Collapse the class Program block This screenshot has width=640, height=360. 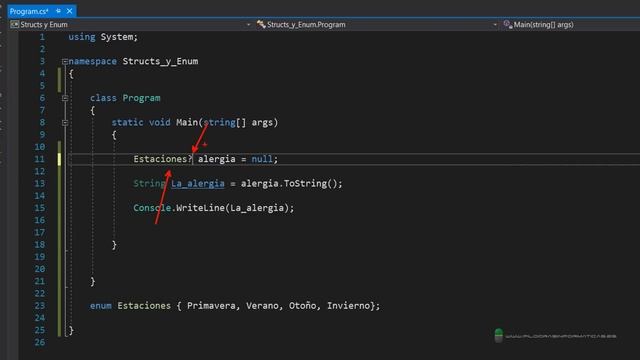65,98
